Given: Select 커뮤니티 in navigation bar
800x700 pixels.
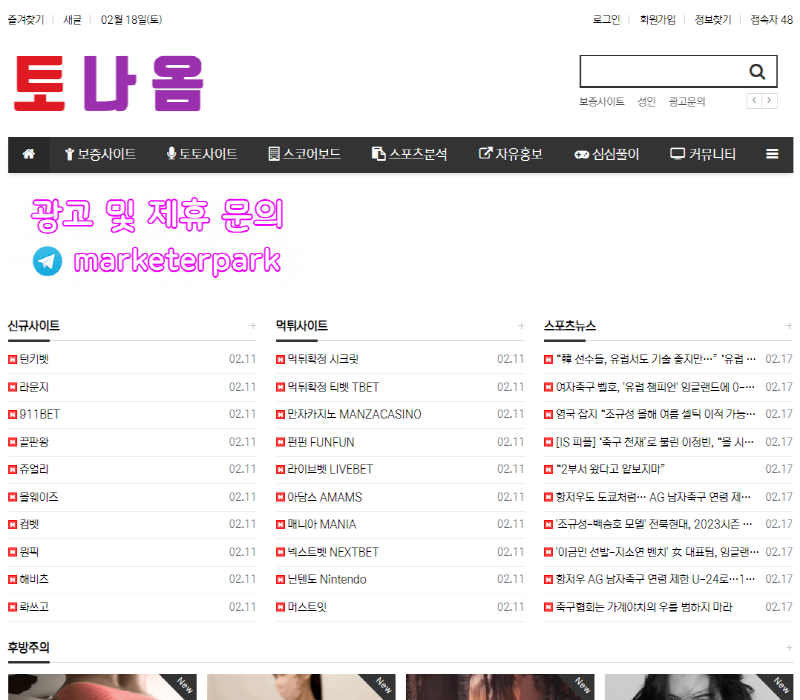Looking at the screenshot, I should tap(703, 154).
